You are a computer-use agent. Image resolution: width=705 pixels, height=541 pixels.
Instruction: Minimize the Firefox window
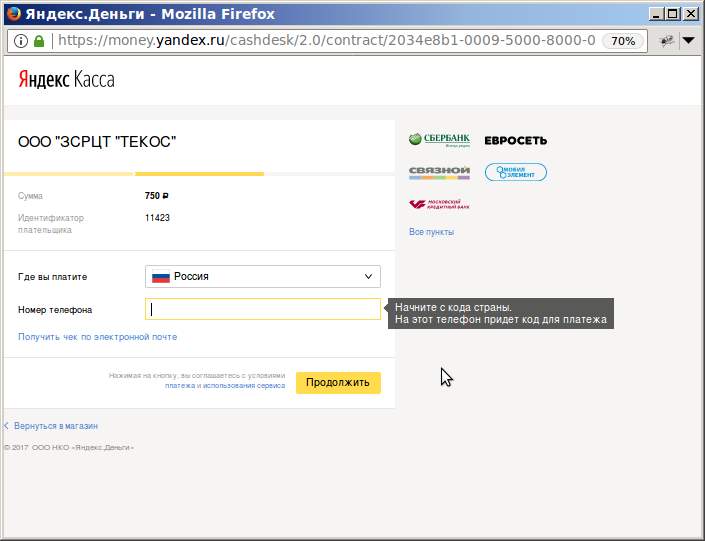[x=656, y=14]
